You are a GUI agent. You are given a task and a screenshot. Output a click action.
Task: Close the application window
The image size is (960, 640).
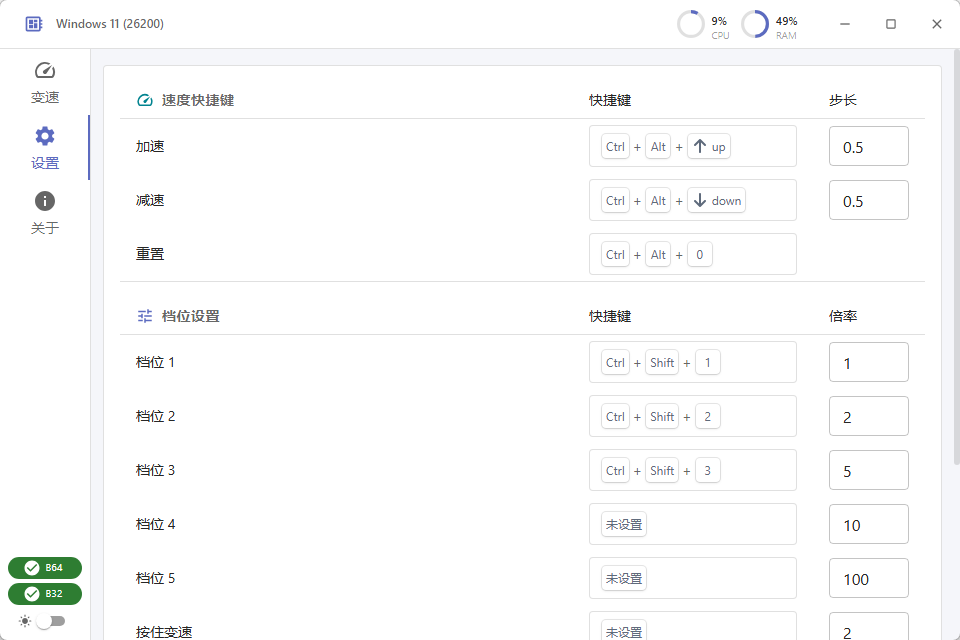pos(937,24)
